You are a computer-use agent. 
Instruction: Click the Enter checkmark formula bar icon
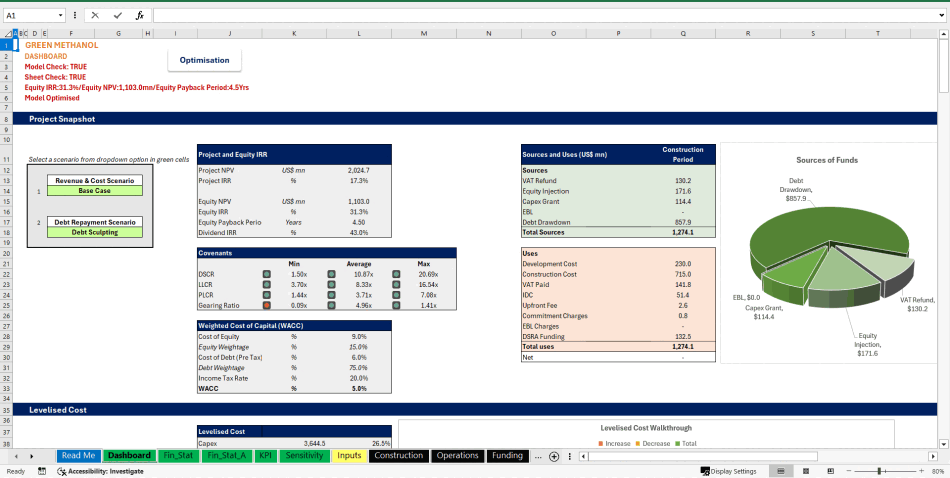click(x=117, y=15)
